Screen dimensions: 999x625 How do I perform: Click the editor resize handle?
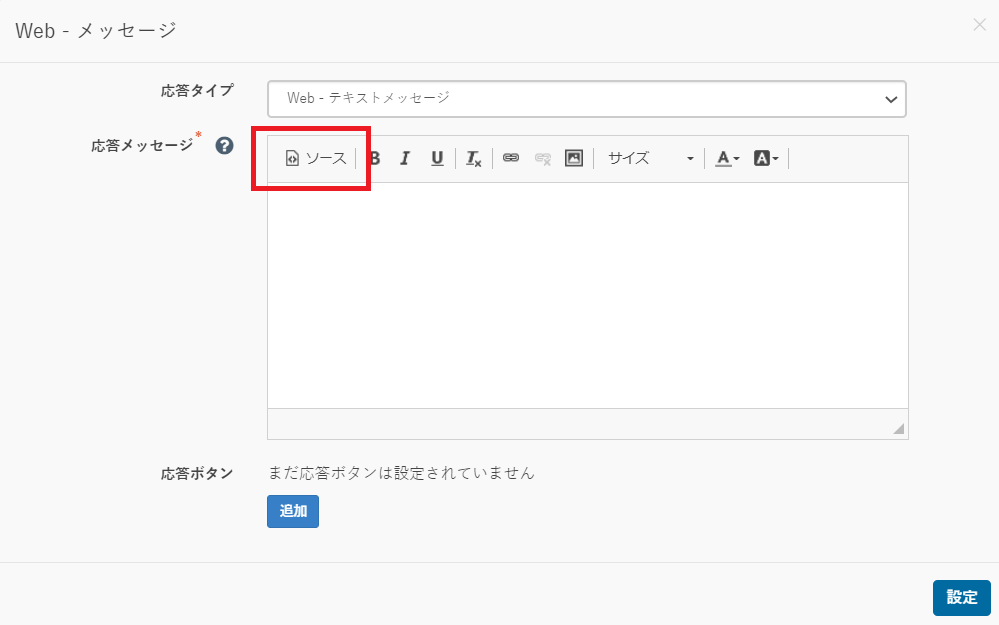point(898,429)
